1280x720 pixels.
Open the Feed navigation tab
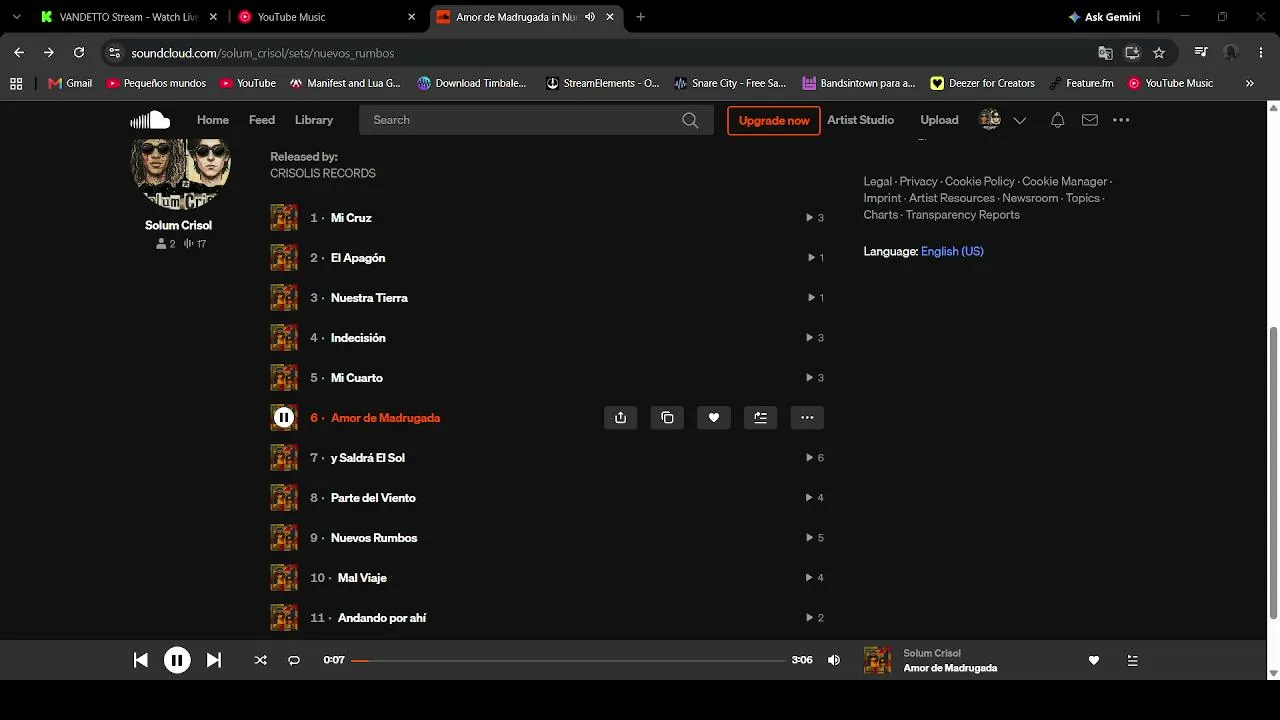tap(262, 120)
